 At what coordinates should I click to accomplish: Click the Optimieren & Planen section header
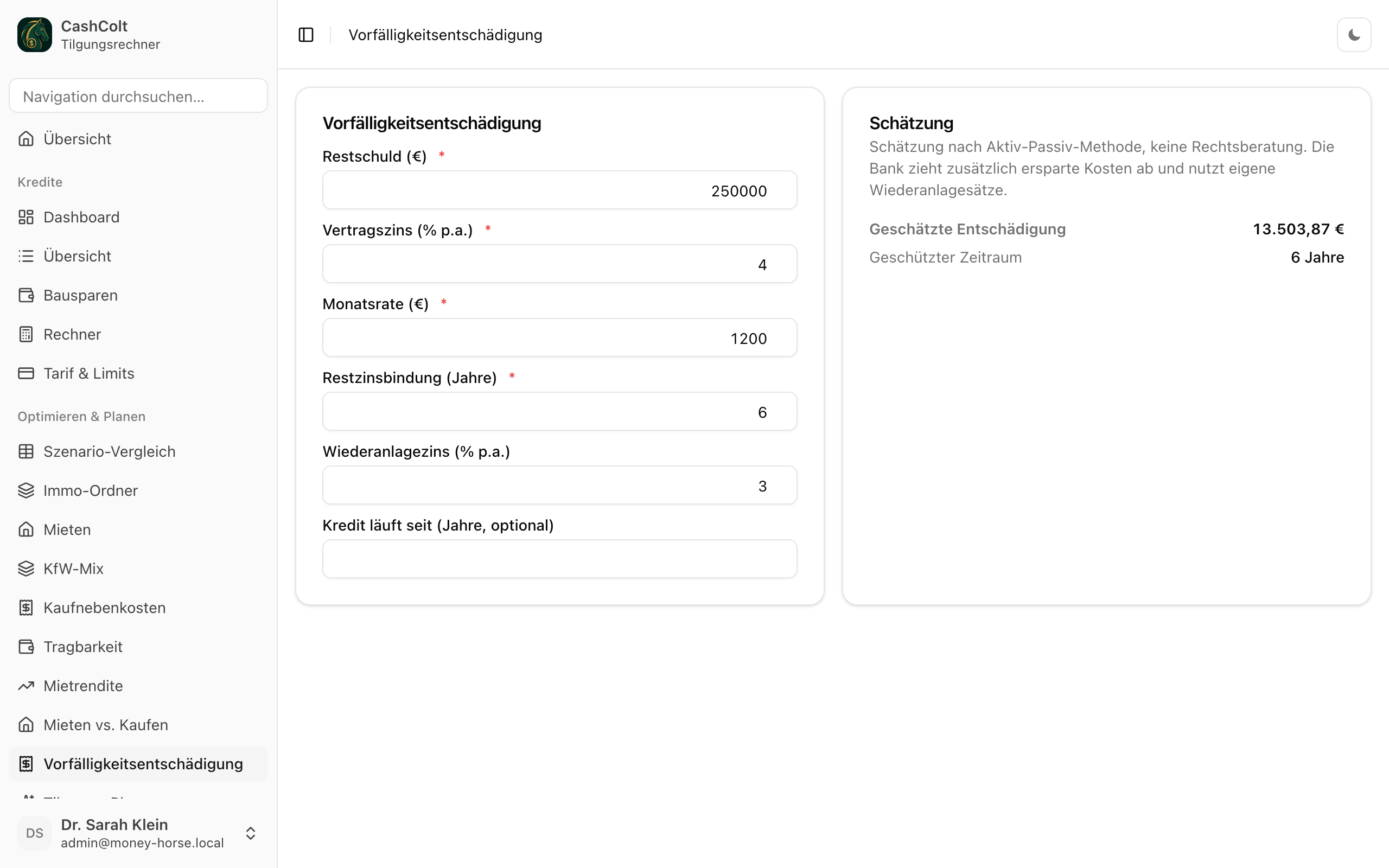coord(81,416)
